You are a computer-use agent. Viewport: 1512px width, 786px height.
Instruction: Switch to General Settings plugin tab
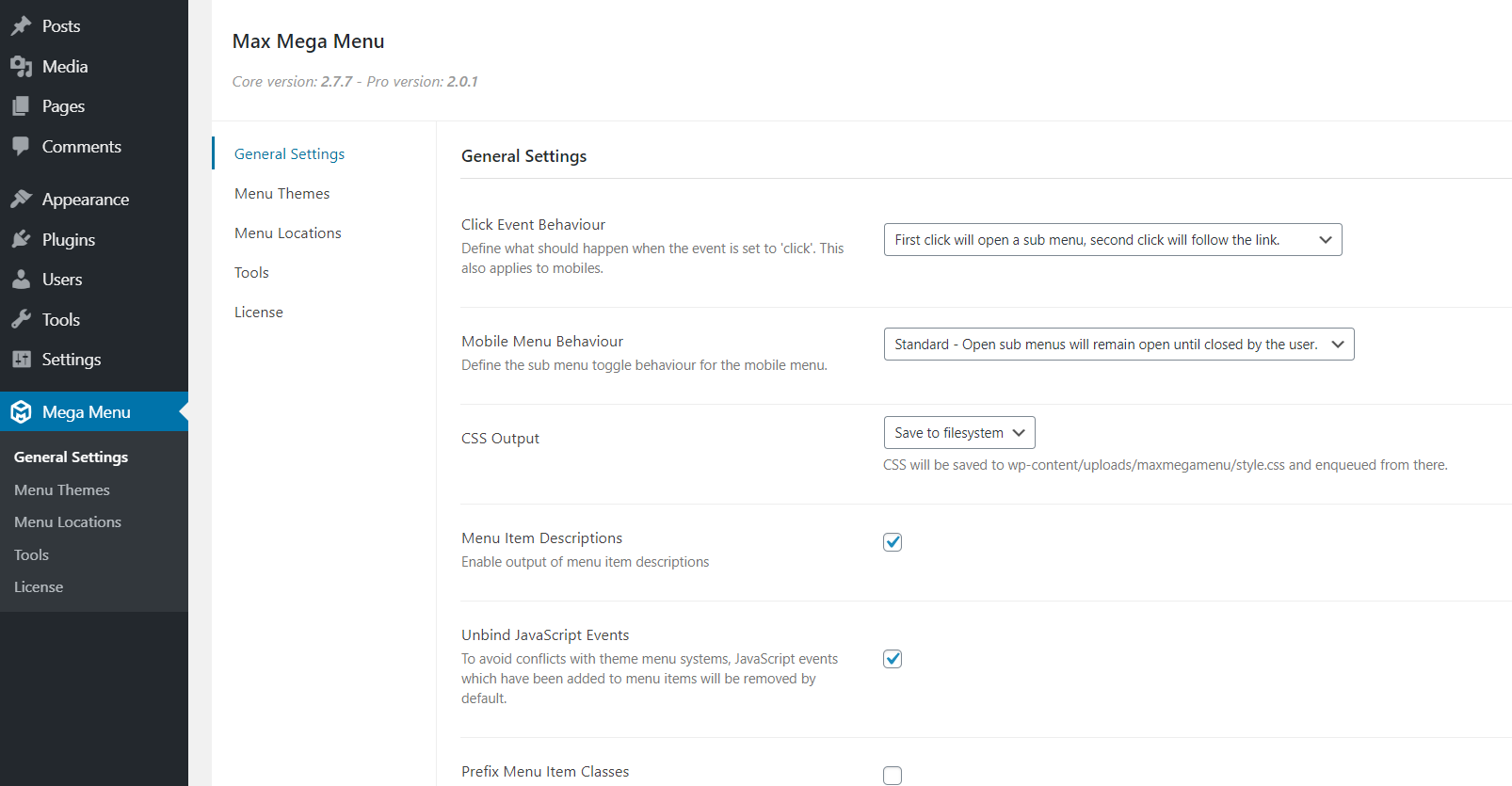point(290,154)
